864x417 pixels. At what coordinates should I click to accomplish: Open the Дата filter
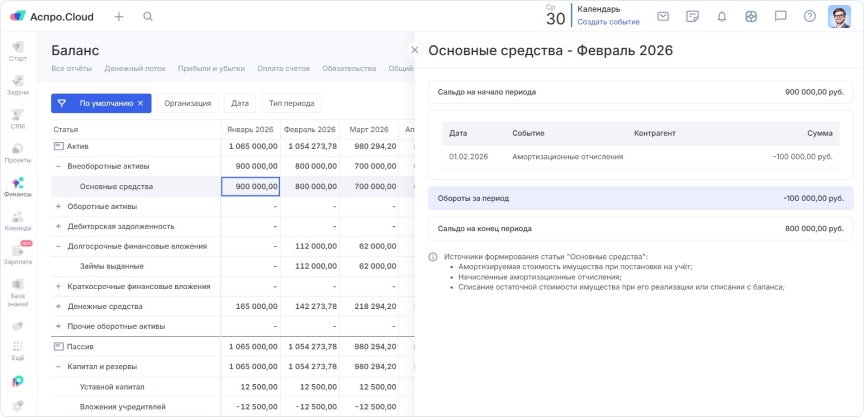click(240, 103)
